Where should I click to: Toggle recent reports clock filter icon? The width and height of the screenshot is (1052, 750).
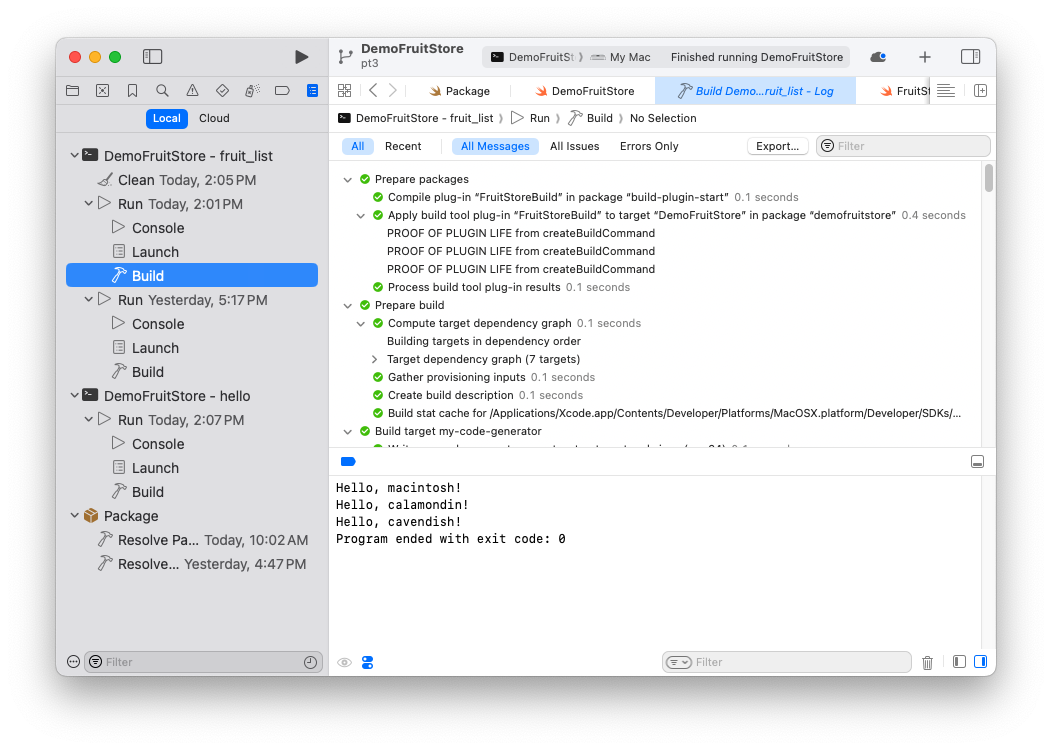310,662
